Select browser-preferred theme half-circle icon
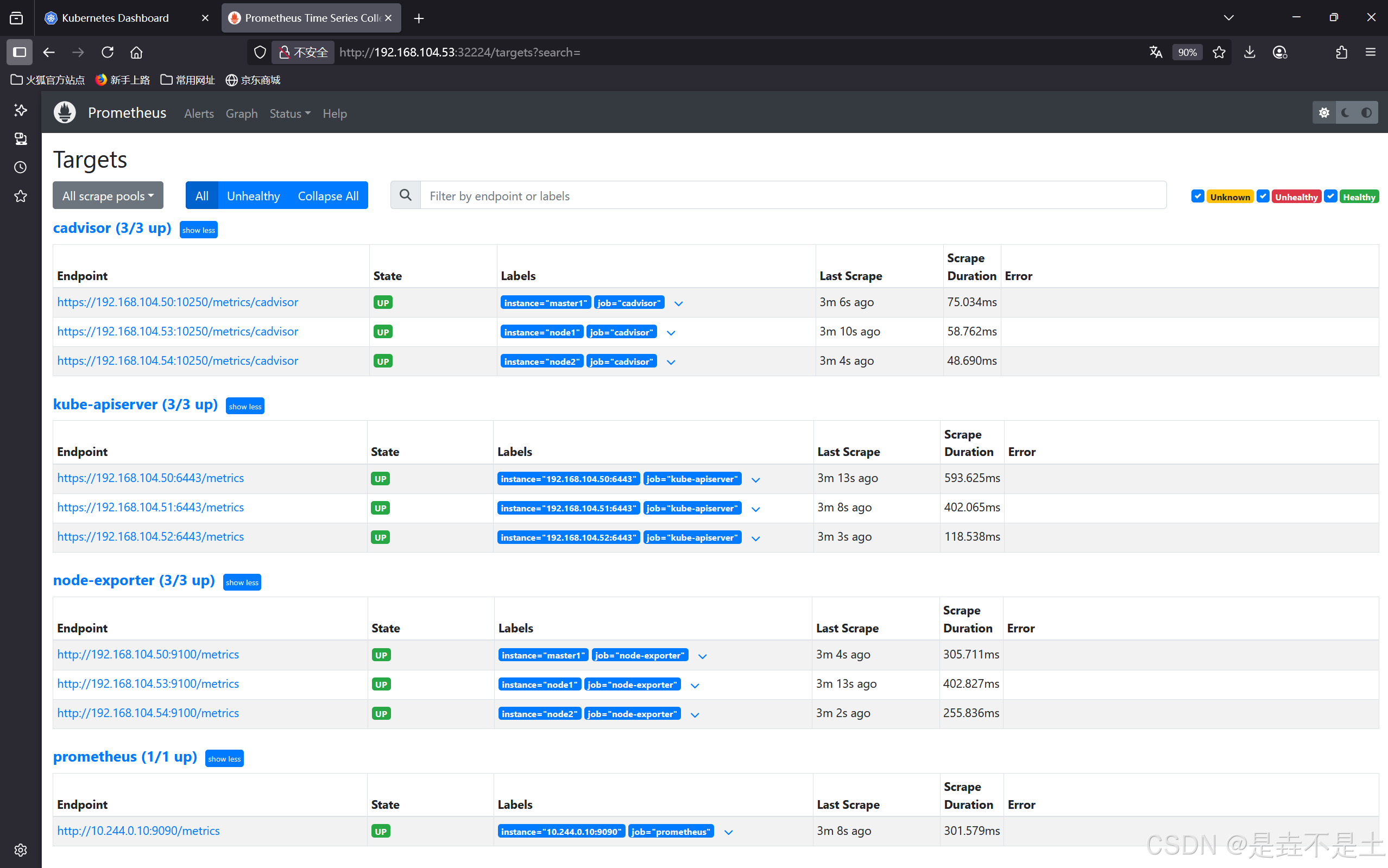1388x868 pixels. click(1367, 112)
